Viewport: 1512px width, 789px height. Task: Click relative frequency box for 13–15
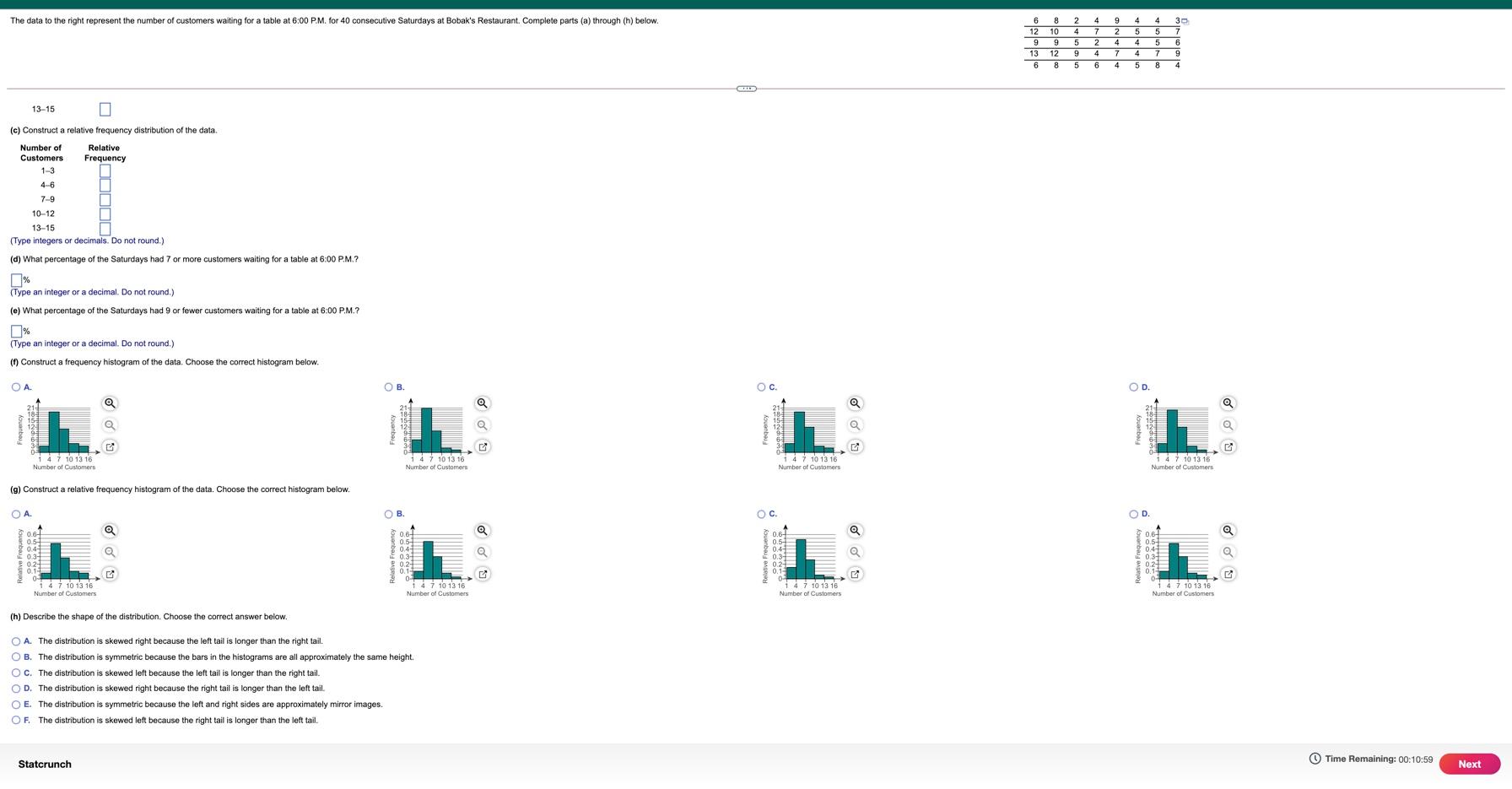pyautogui.click(x=105, y=229)
